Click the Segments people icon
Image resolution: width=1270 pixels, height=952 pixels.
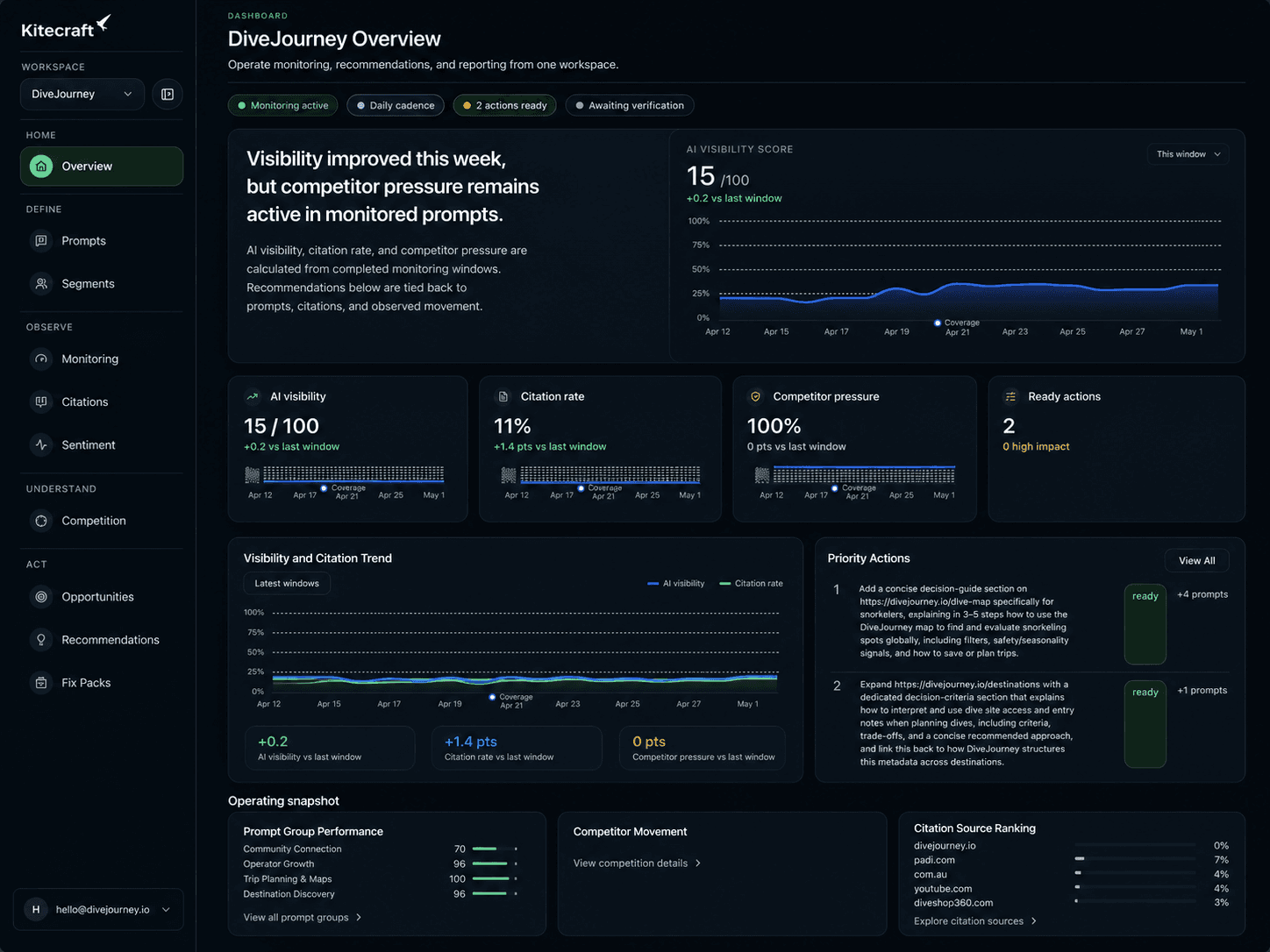pyautogui.click(x=41, y=284)
